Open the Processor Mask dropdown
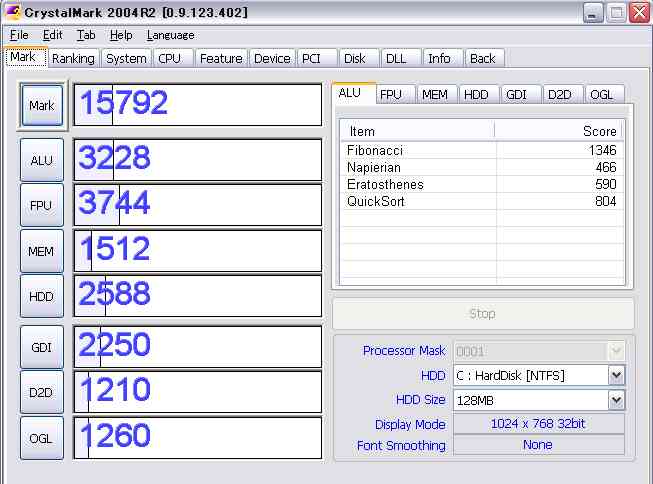The height and width of the screenshot is (484, 653). (616, 351)
